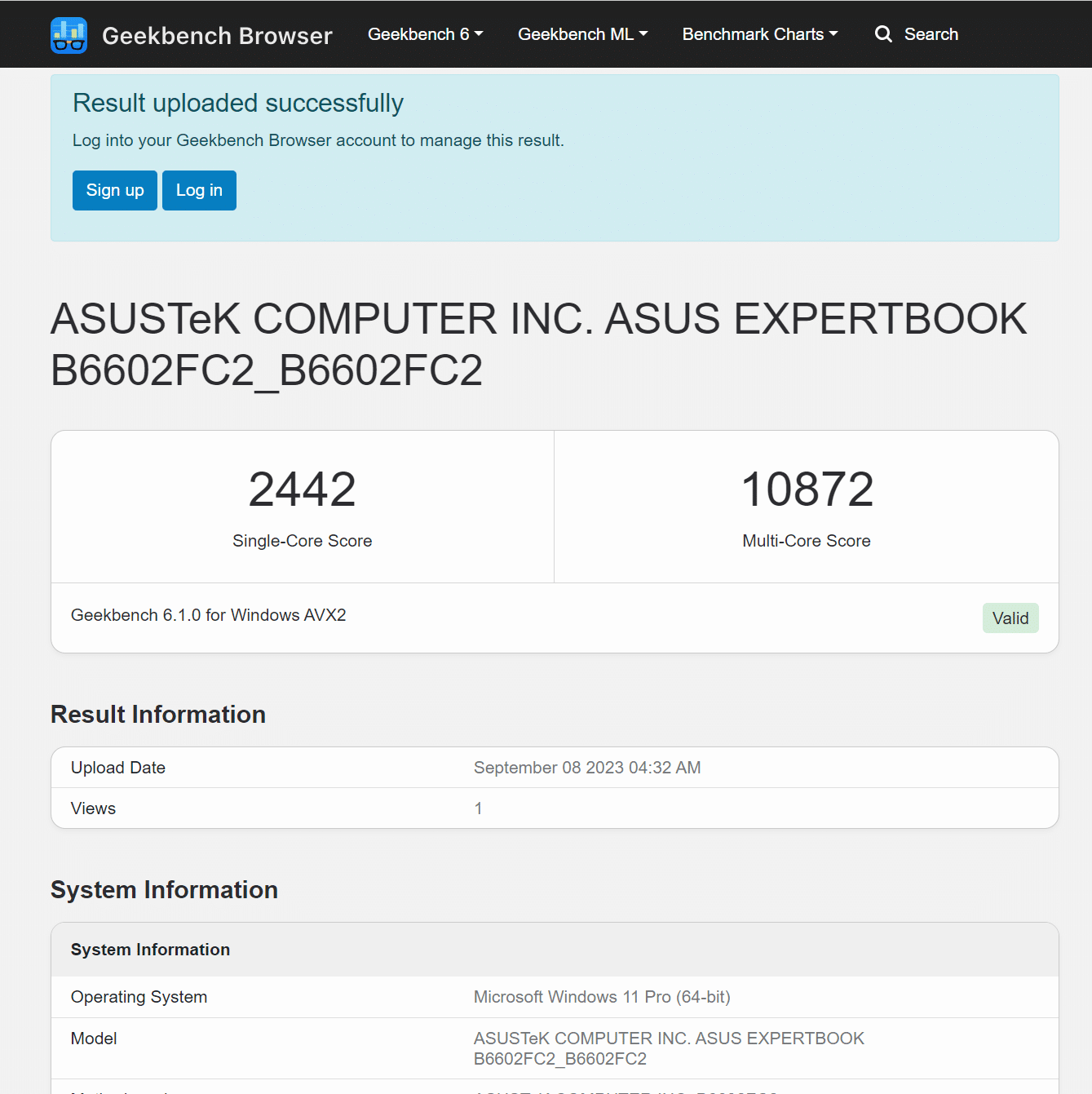Click the Multi-Core Score label
Screen dimensions: 1092x1094
pos(807,541)
